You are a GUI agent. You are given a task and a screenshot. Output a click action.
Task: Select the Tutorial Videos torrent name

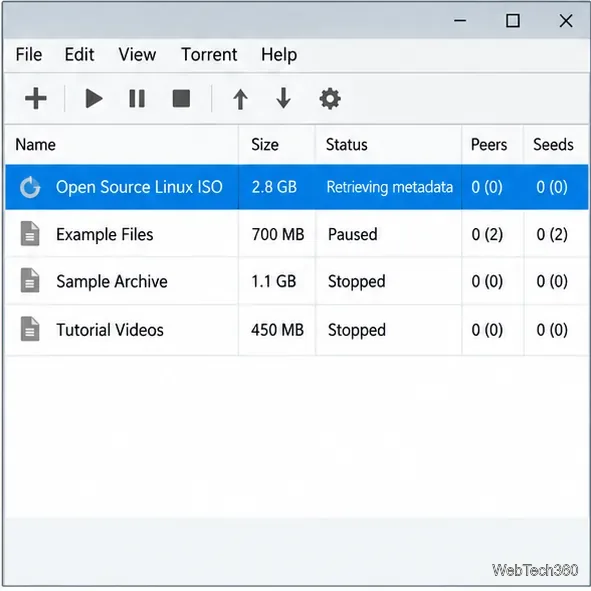tap(110, 330)
